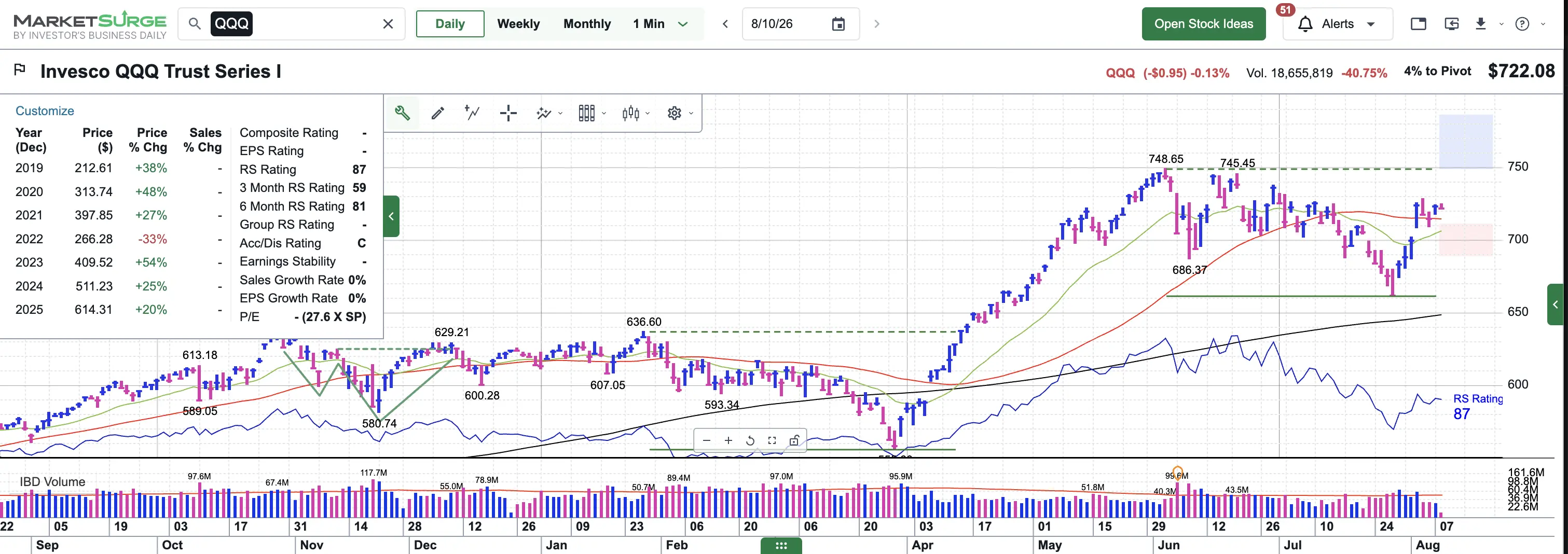Toggle the flag next to Invesco QQQ Trust
This screenshot has height=554, width=1568.
point(20,70)
